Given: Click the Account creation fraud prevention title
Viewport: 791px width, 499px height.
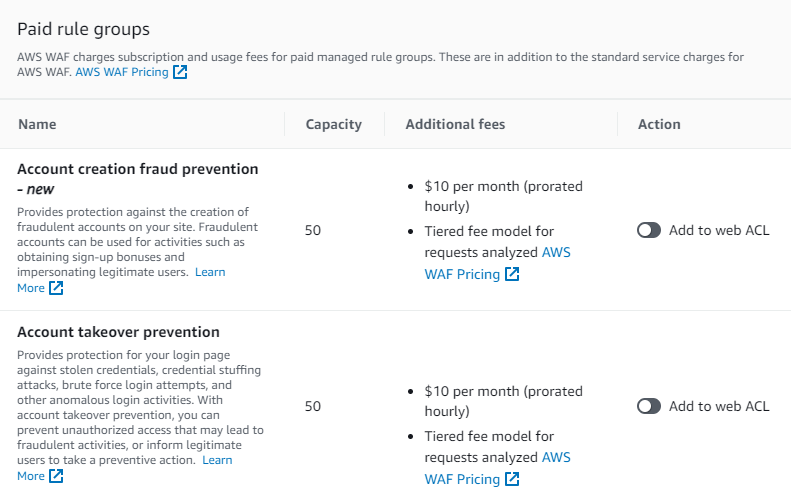Looking at the screenshot, I should [137, 169].
